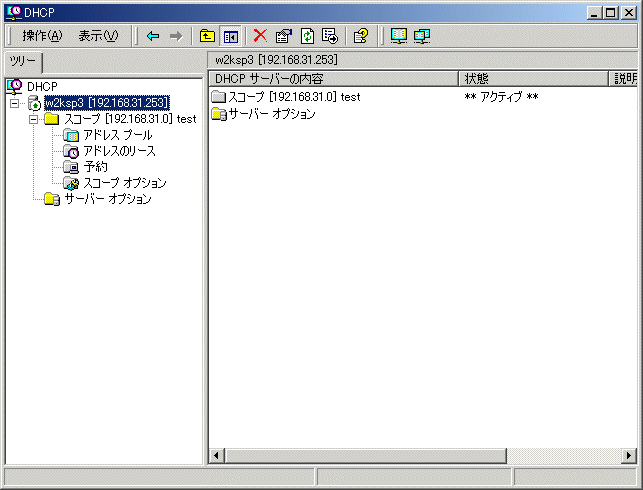This screenshot has height=490, width=643.
Task: Select the DHCP root icon in tree
Action: (14, 87)
